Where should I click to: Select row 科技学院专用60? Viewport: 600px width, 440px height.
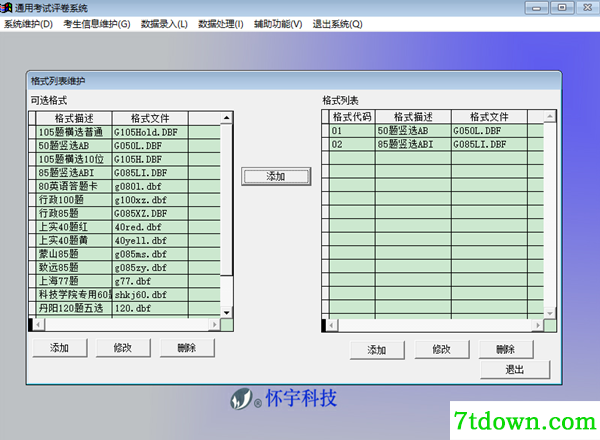click(x=74, y=295)
